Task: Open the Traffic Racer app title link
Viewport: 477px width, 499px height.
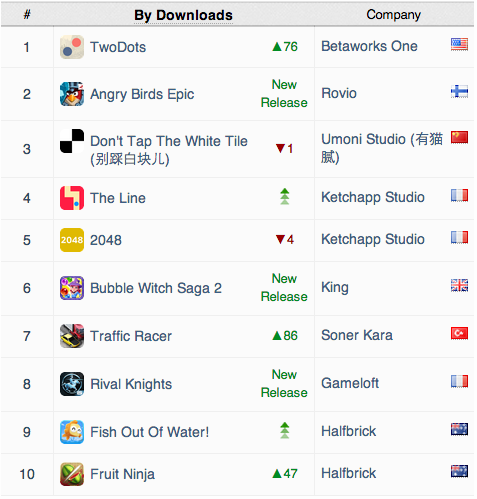Action: click(x=131, y=336)
